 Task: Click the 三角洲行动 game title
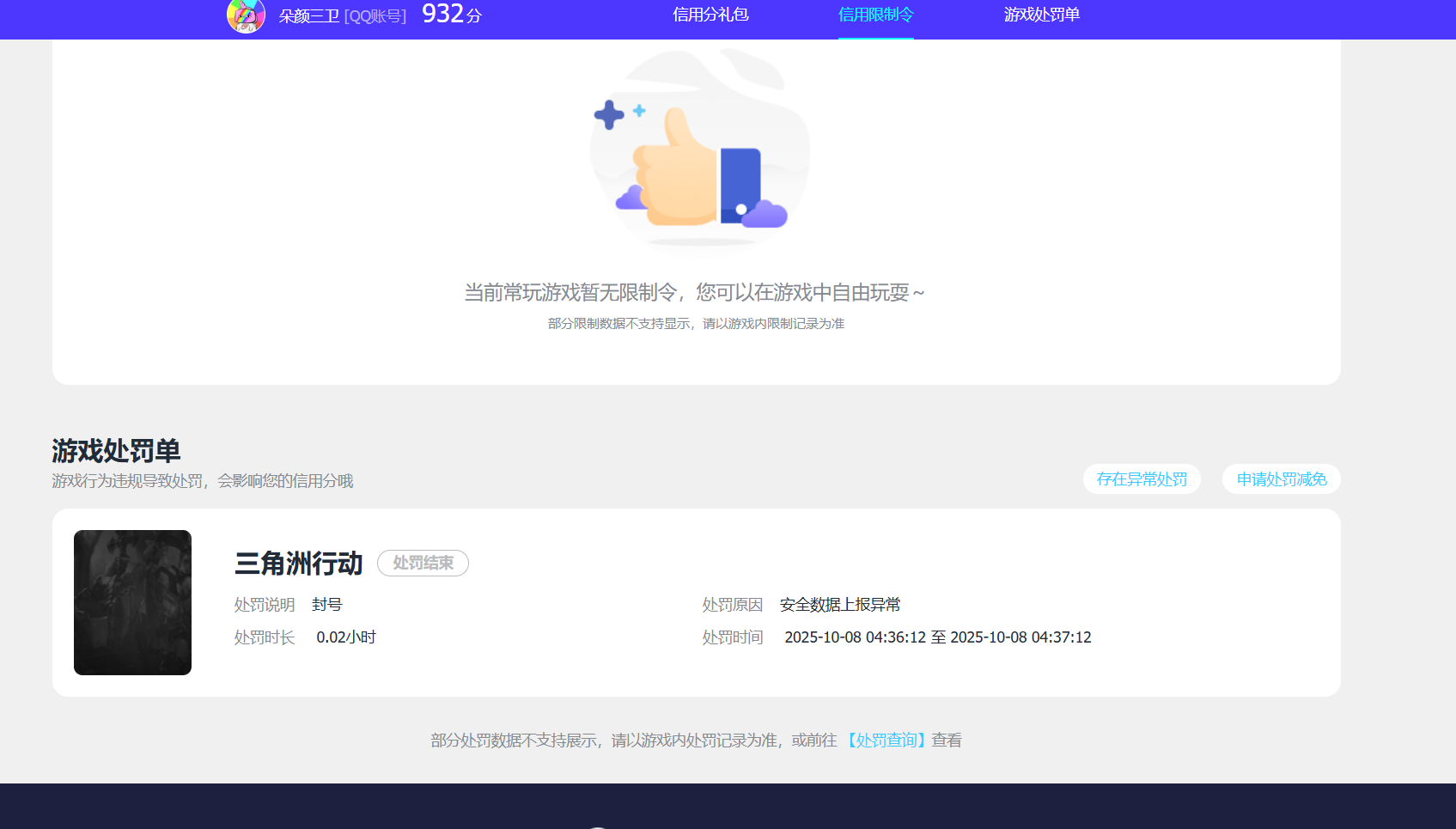[x=299, y=564]
